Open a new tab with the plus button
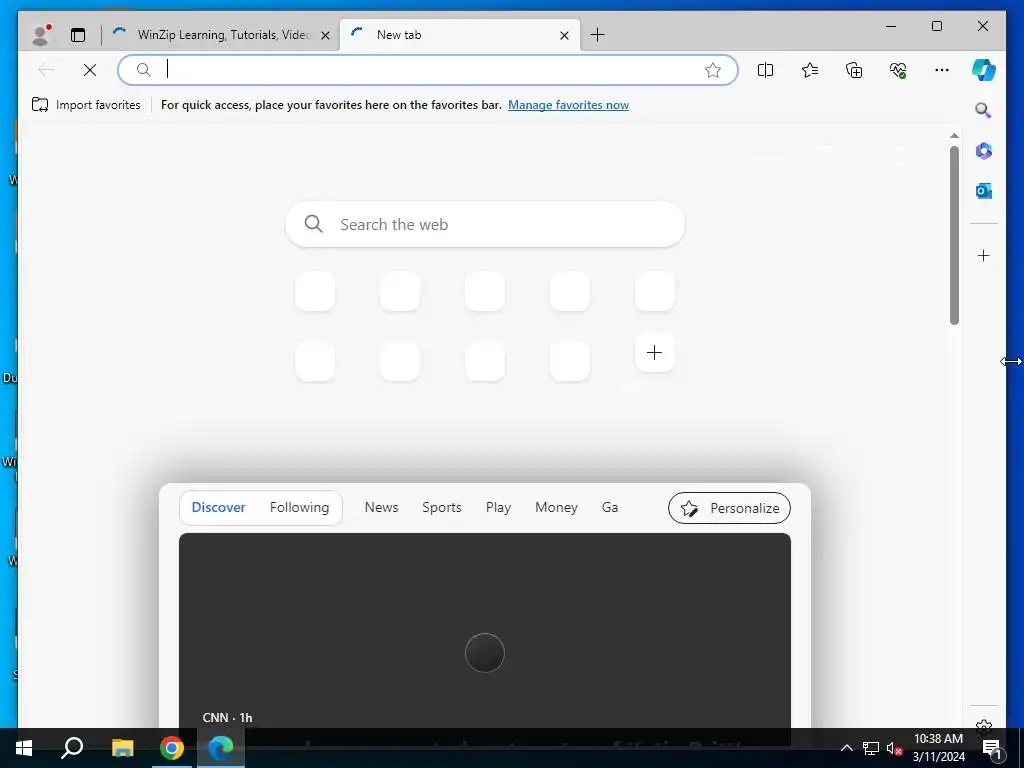Viewport: 1024px width, 768px height. pyautogui.click(x=597, y=35)
